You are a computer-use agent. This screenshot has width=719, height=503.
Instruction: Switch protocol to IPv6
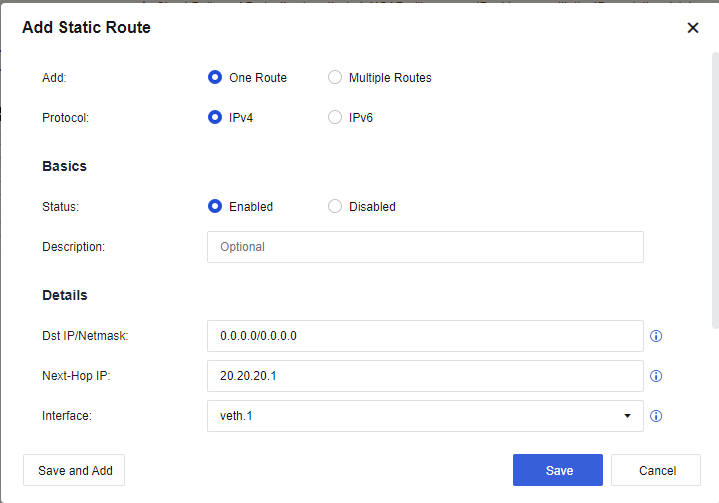click(335, 117)
